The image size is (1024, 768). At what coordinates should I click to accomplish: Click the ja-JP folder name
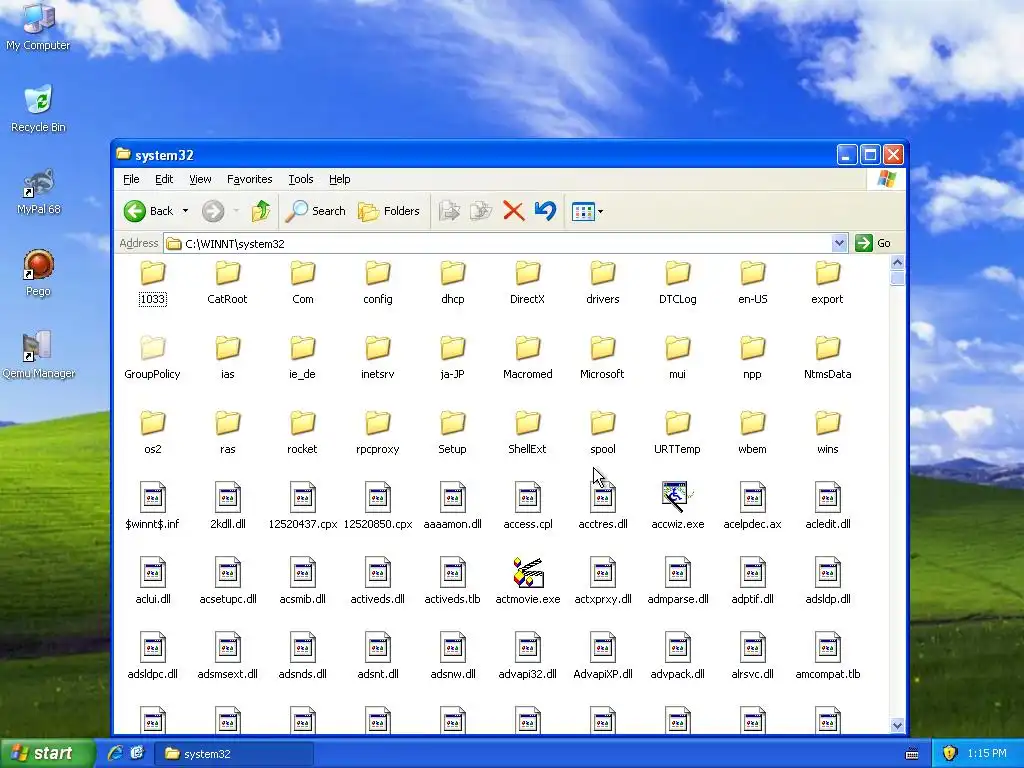coord(453,374)
